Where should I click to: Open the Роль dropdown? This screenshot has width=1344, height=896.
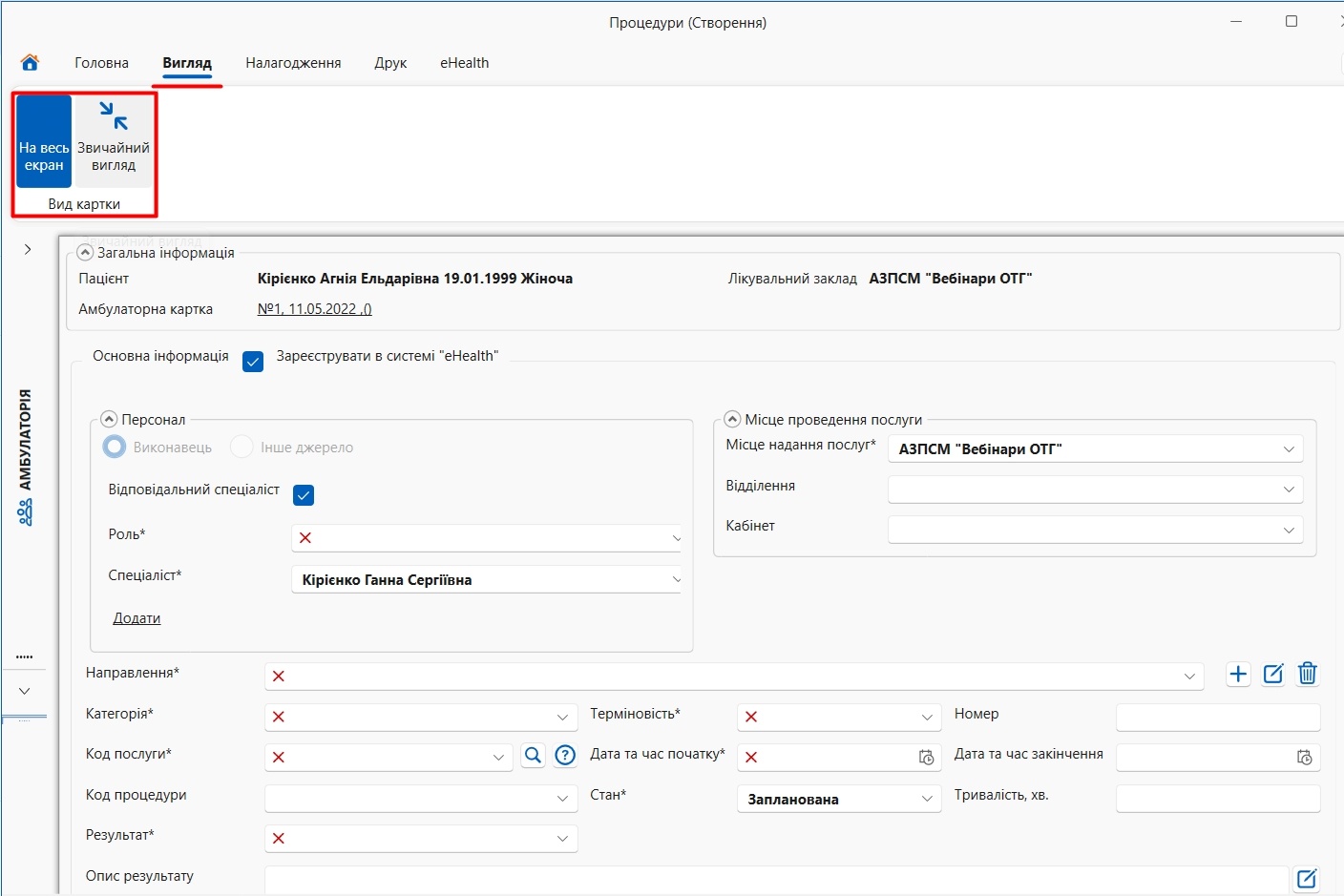tap(676, 538)
